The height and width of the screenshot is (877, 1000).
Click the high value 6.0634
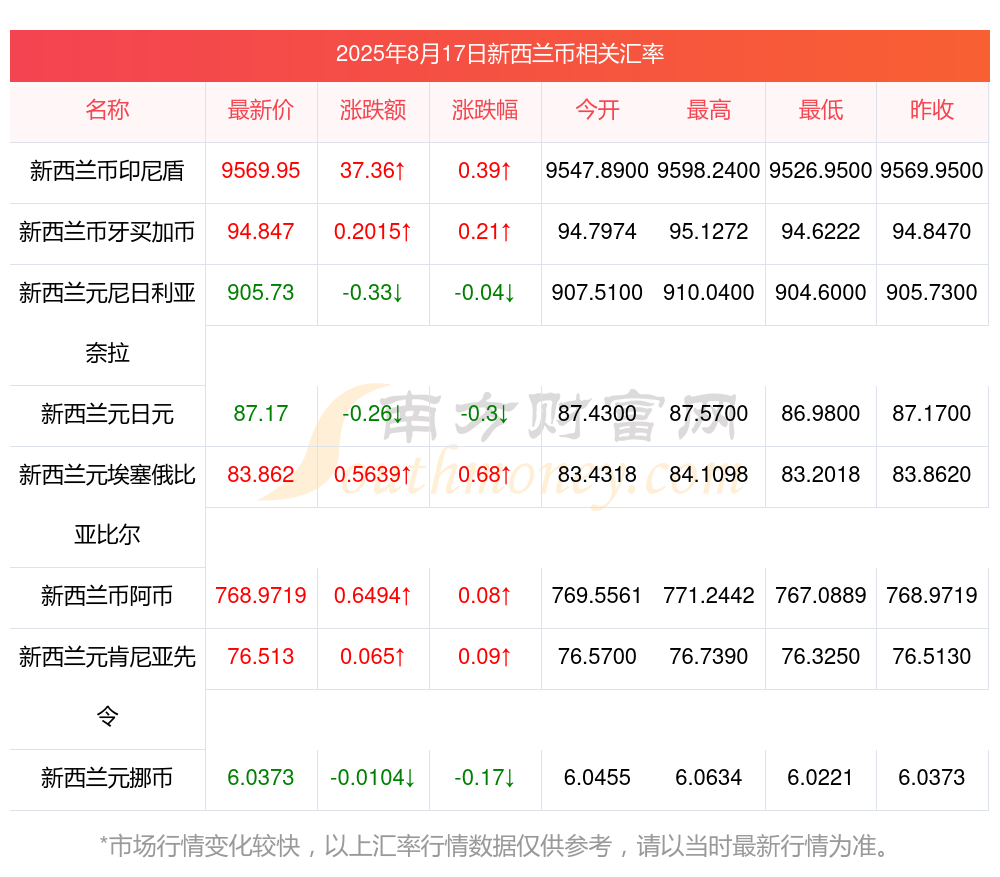[709, 778]
